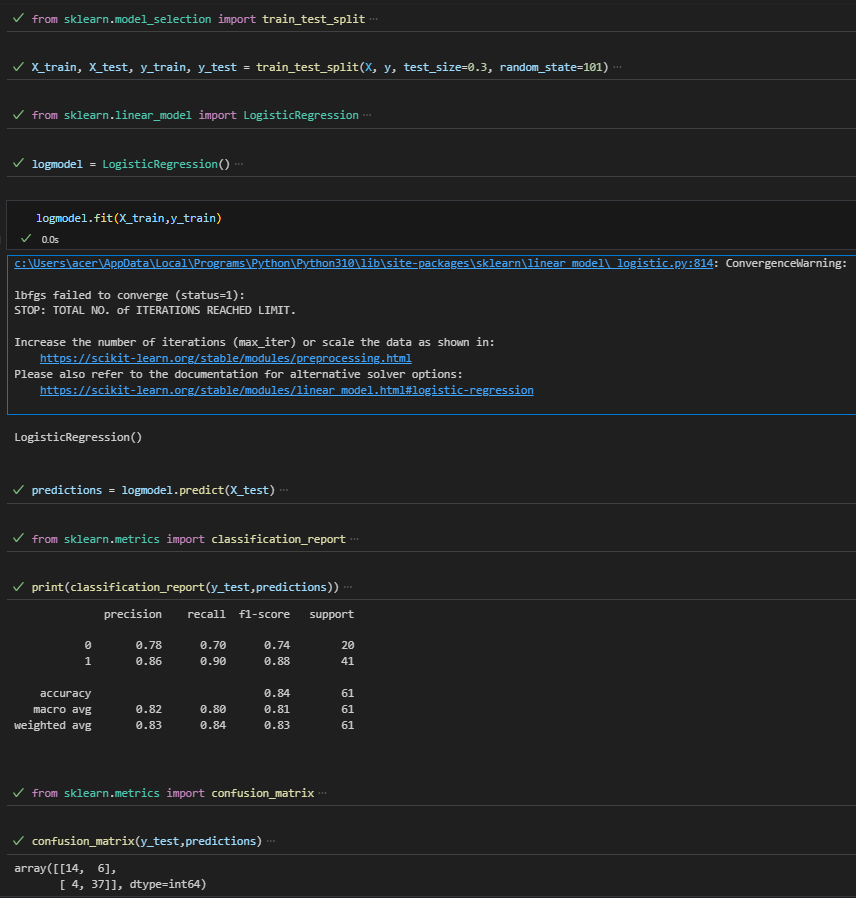Click the checkmark beside the predictions cell
The image size is (856, 898).
pos(18,490)
